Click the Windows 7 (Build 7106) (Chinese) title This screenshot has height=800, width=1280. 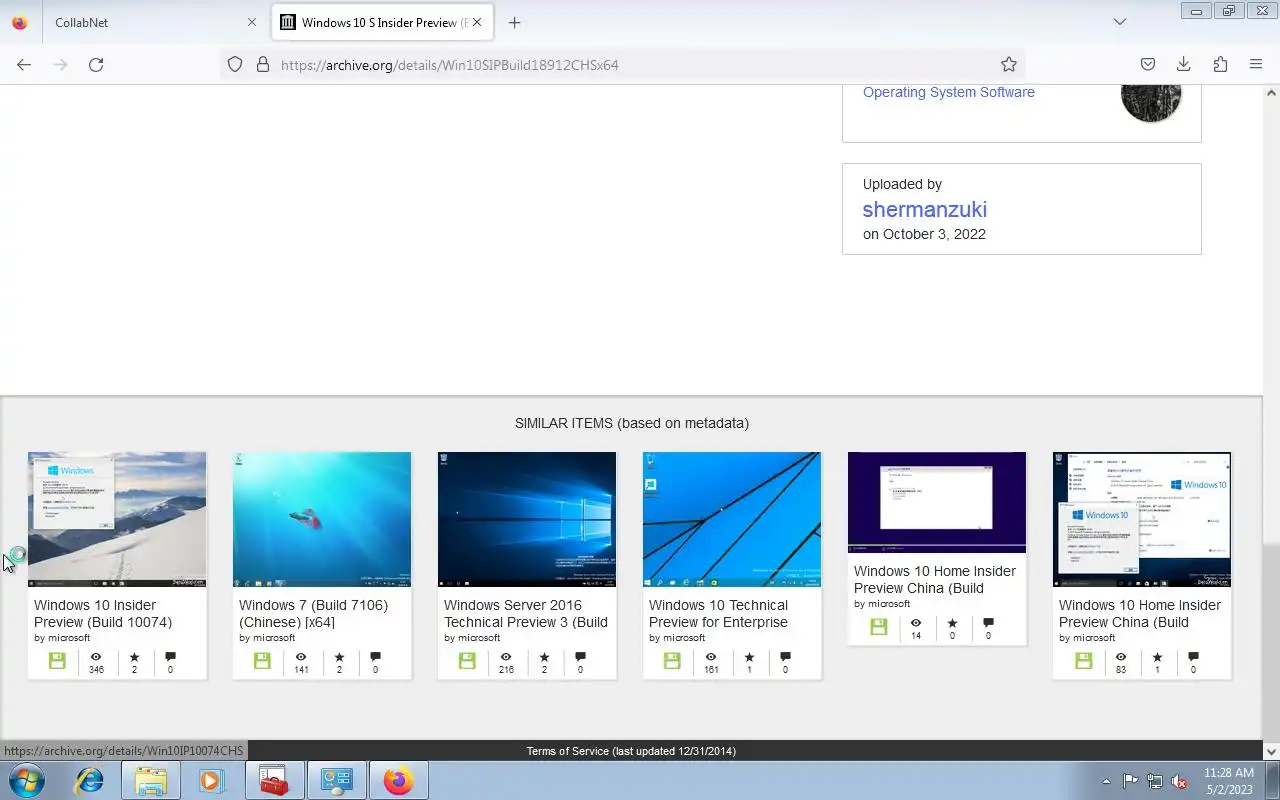click(314, 613)
